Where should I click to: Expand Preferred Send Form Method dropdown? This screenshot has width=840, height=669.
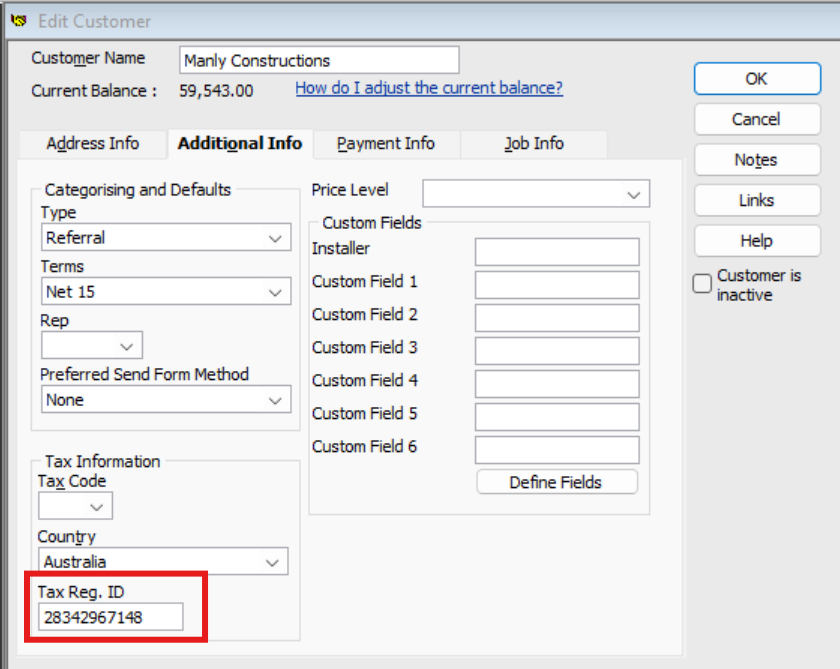[166, 400]
